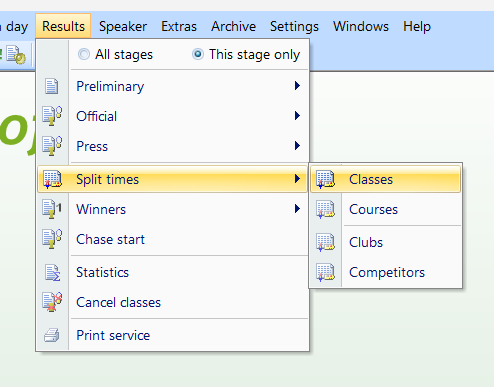Open the Settings menu

[x=294, y=26]
